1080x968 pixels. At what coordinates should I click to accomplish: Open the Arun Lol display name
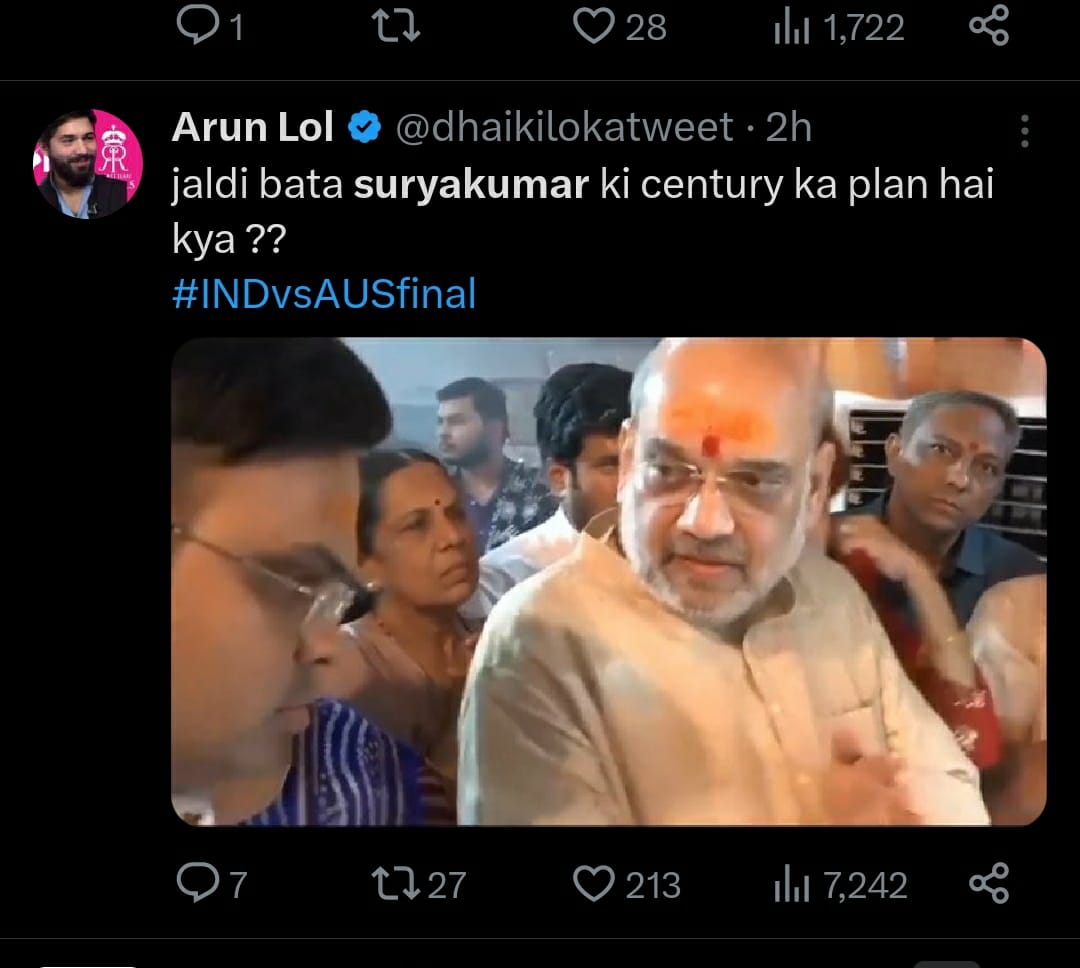[x=252, y=128]
